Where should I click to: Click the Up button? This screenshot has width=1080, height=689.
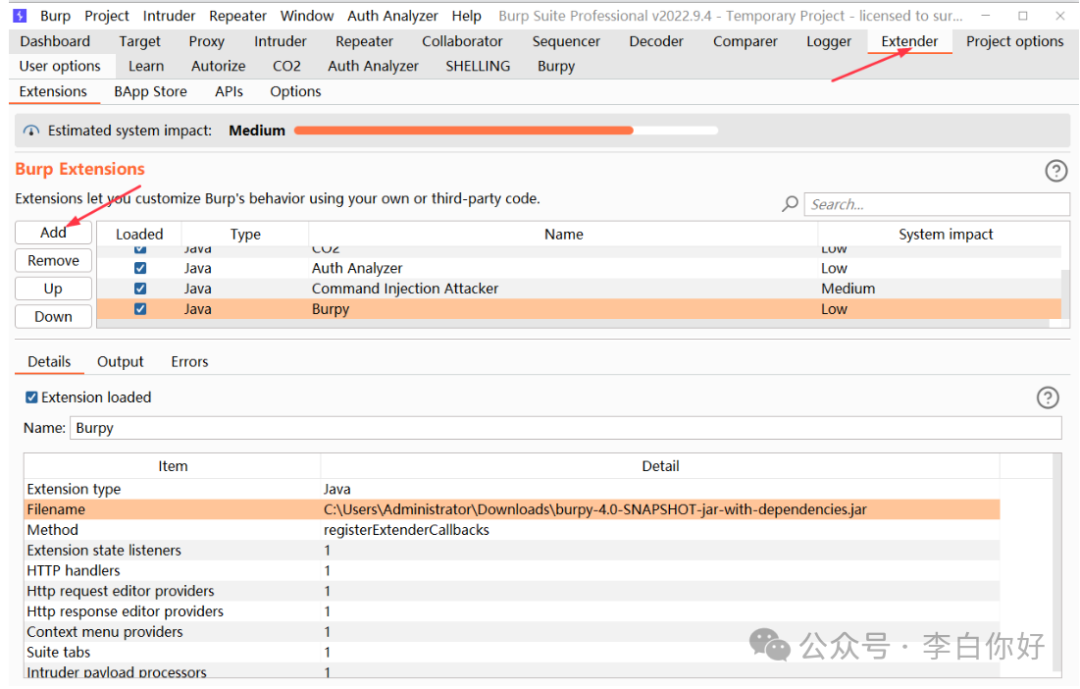pos(53,289)
